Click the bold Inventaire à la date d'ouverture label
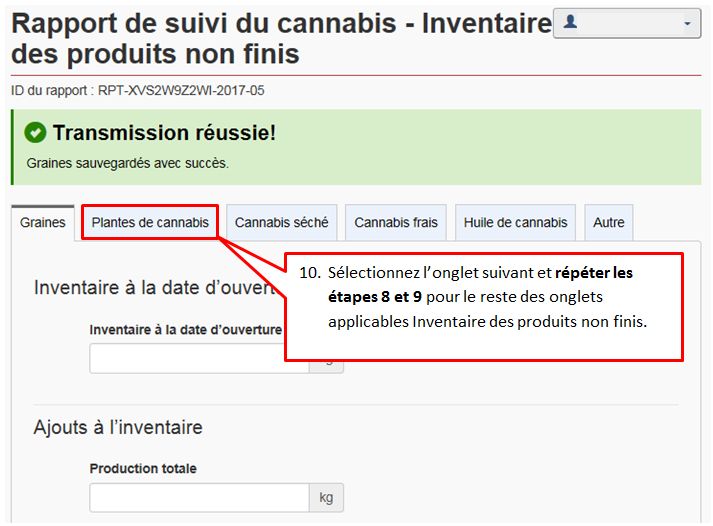713x526 pixels. (x=185, y=330)
